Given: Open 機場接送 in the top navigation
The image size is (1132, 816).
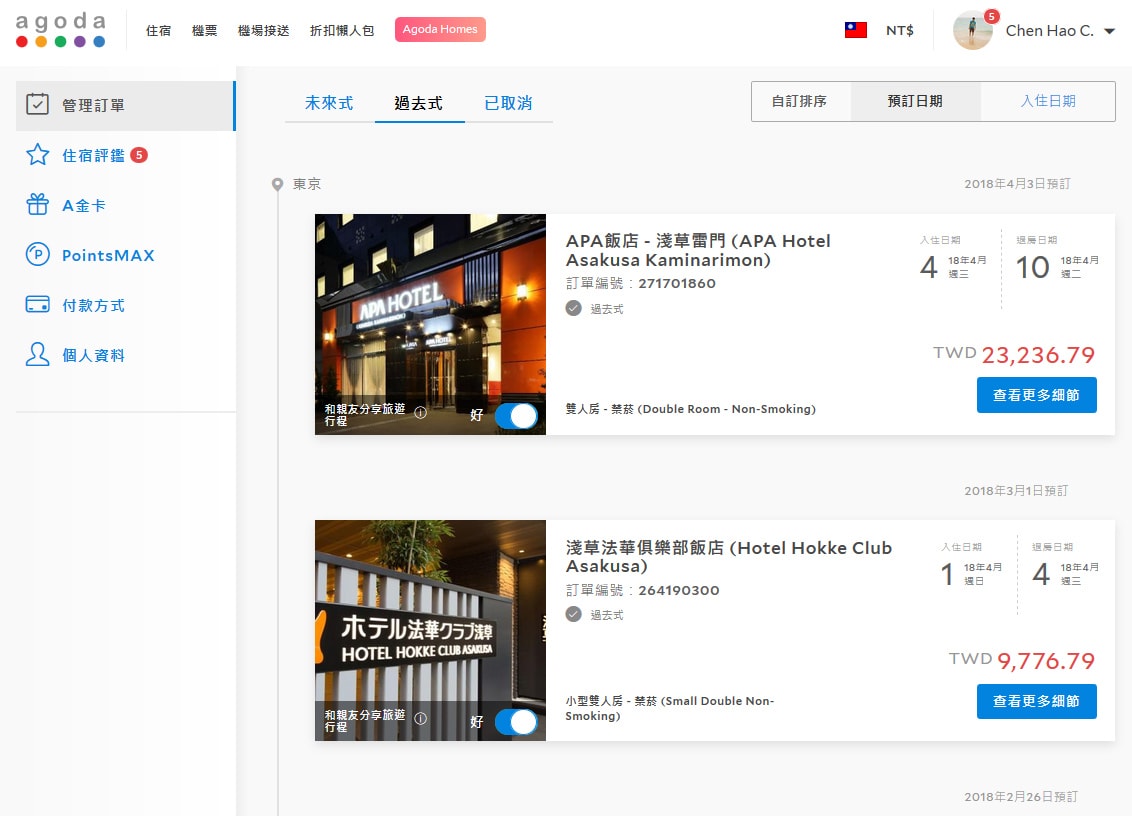Looking at the screenshot, I should click(264, 30).
